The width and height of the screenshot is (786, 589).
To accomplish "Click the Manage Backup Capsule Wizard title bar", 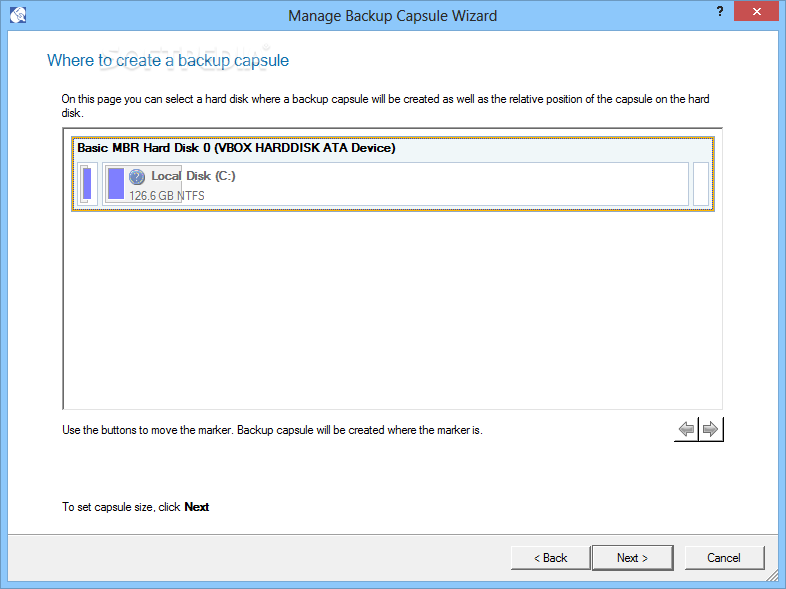I will pyautogui.click(x=392, y=15).
